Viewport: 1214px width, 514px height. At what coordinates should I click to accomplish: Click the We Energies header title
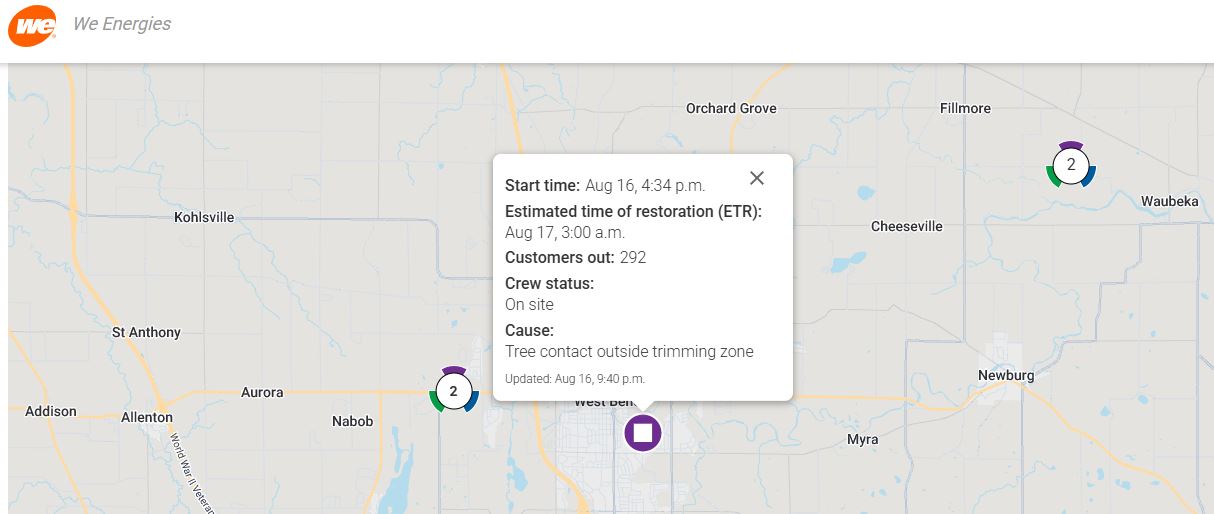[x=122, y=24]
